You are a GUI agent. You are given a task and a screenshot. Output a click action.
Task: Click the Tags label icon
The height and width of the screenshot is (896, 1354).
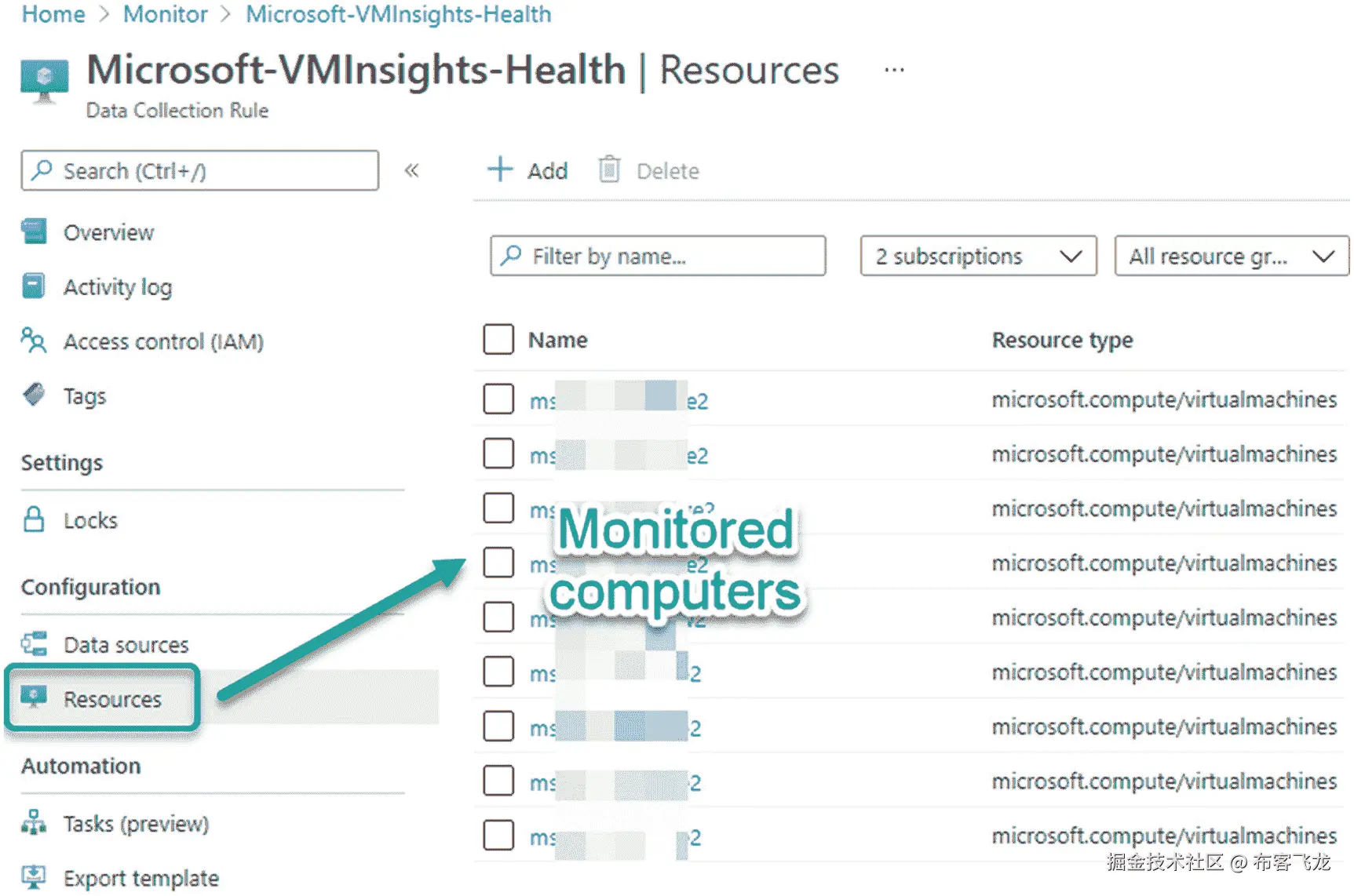(34, 395)
